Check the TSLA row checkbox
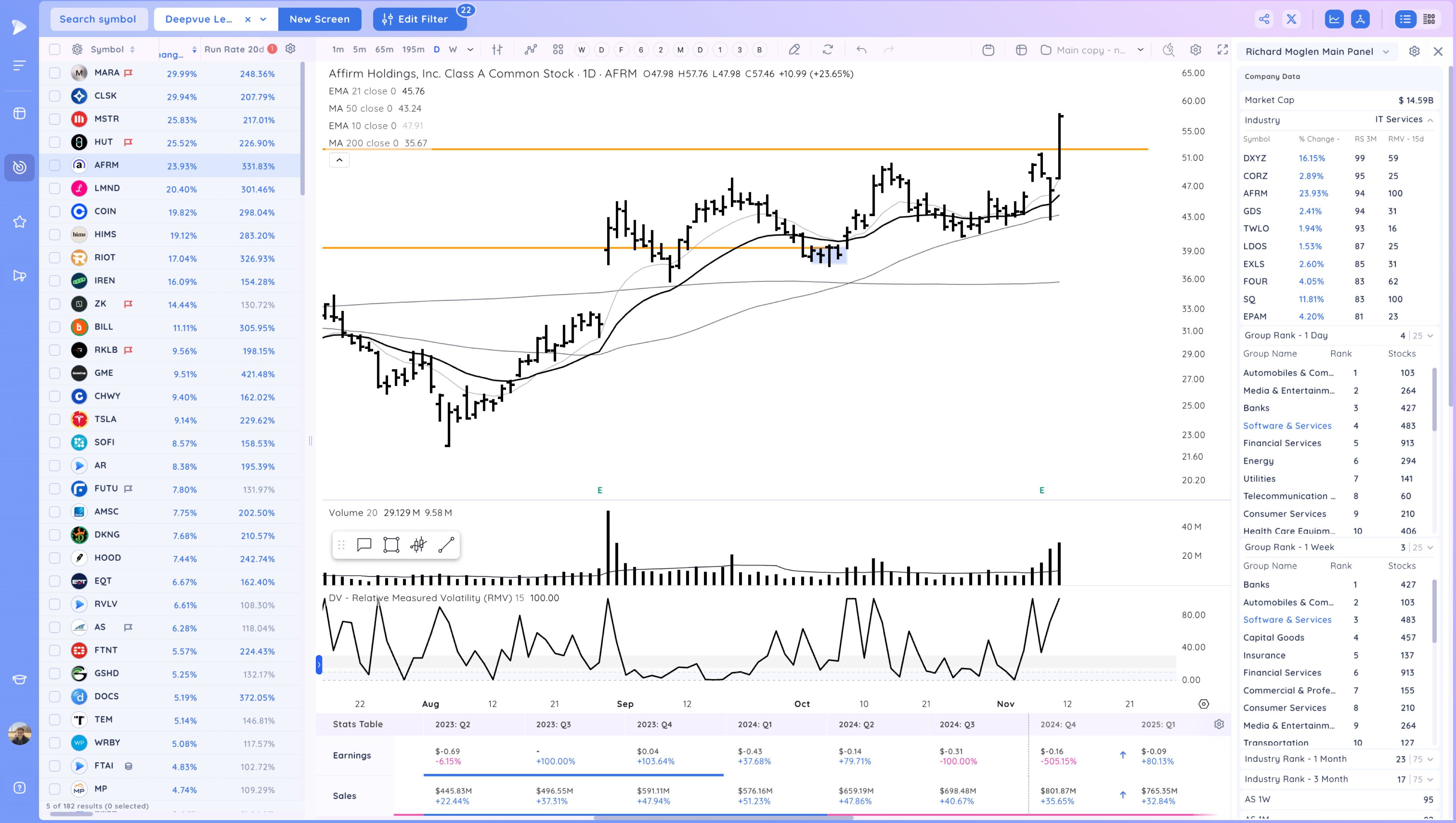The image size is (1456, 823). (x=54, y=420)
